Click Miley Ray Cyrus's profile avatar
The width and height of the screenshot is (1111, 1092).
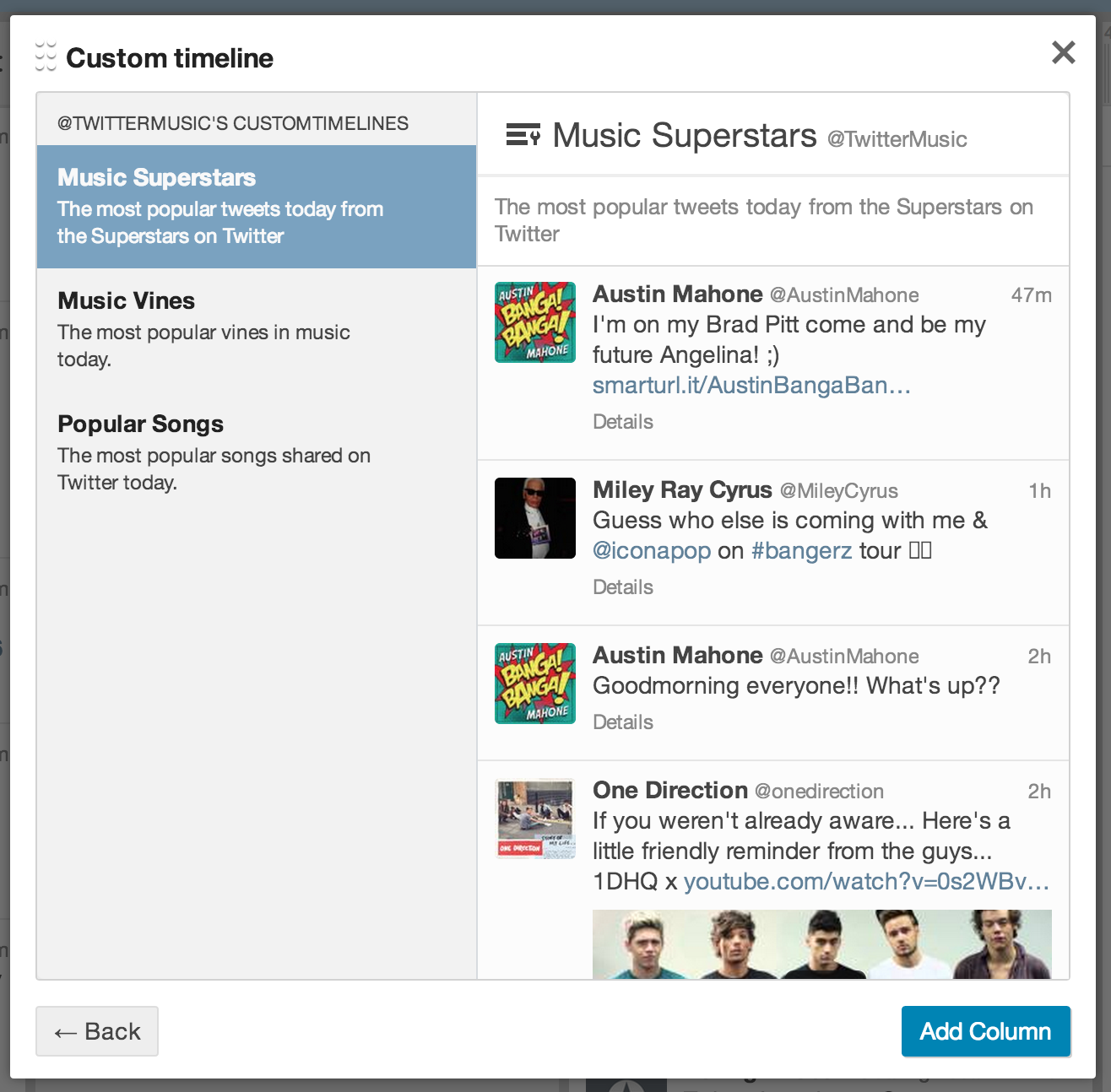534,517
